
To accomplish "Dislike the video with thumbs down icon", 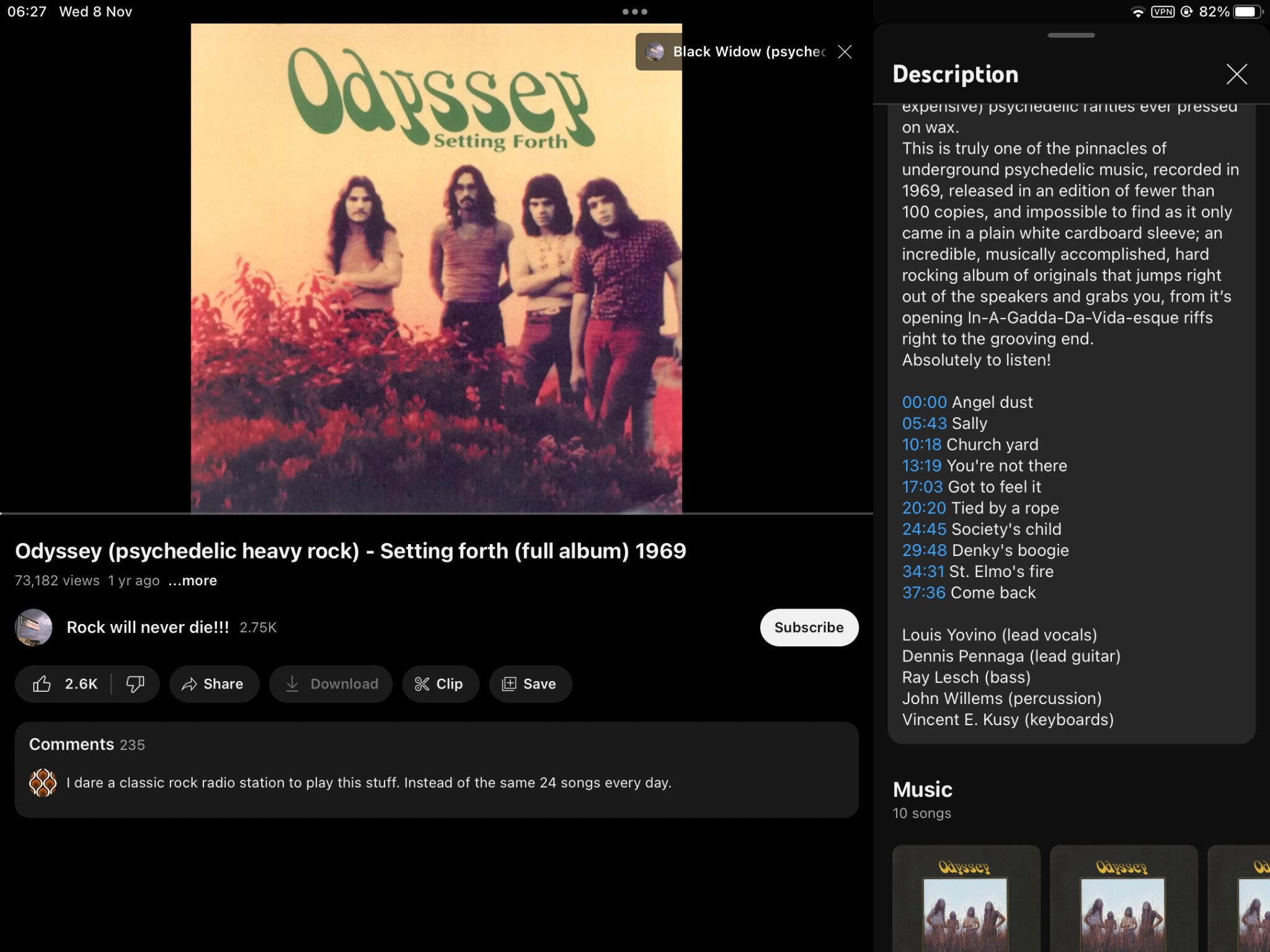I will (135, 684).
